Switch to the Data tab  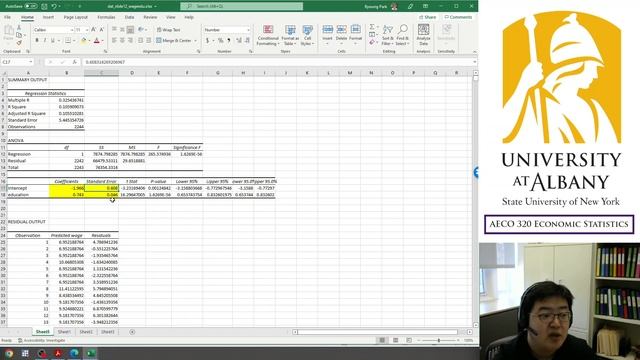129,18
